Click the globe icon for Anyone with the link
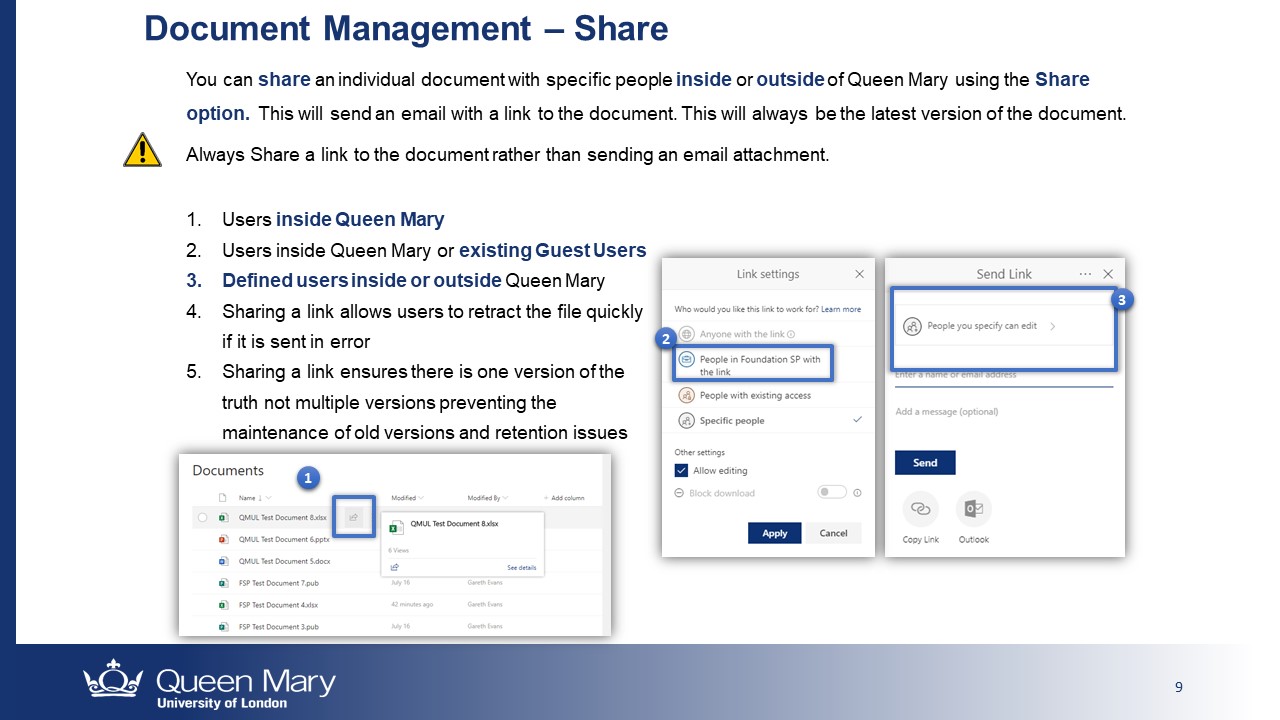This screenshot has height=720, width=1280. click(x=686, y=334)
